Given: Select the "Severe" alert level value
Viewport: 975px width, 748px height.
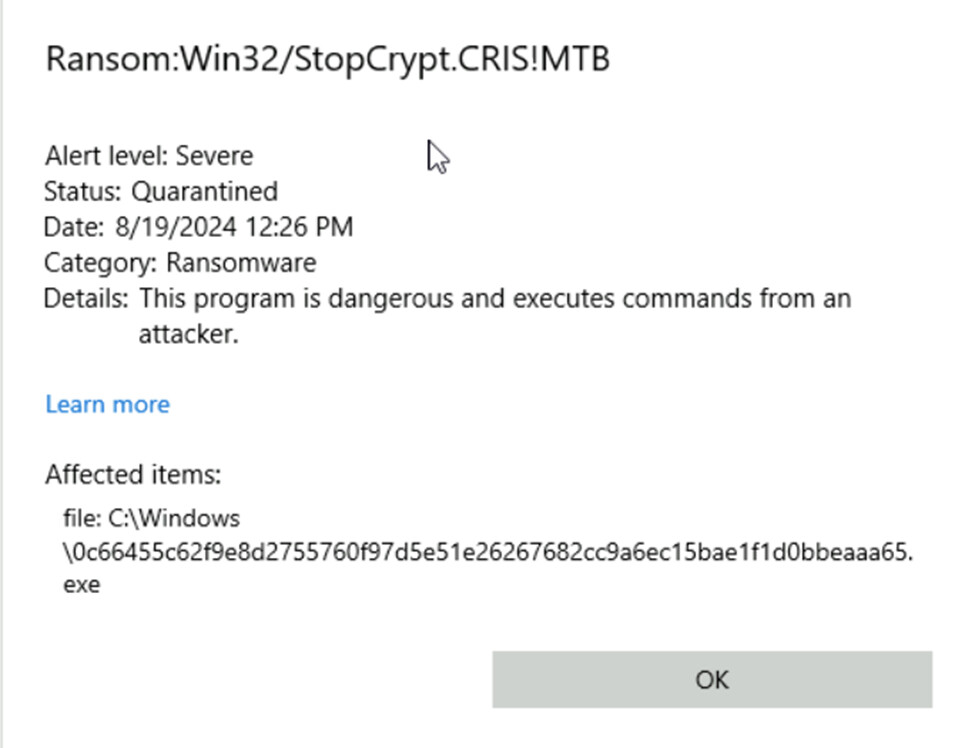Looking at the screenshot, I should (214, 156).
